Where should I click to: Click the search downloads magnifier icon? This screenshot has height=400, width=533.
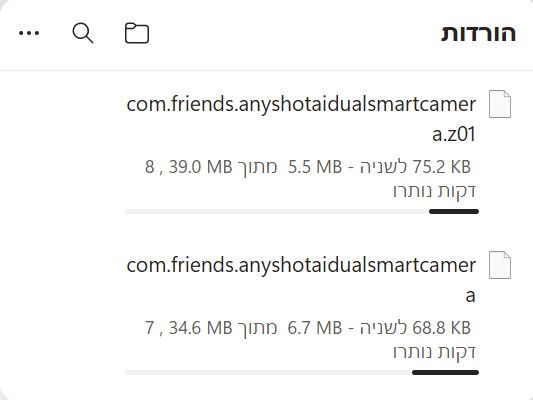pyautogui.click(x=83, y=33)
